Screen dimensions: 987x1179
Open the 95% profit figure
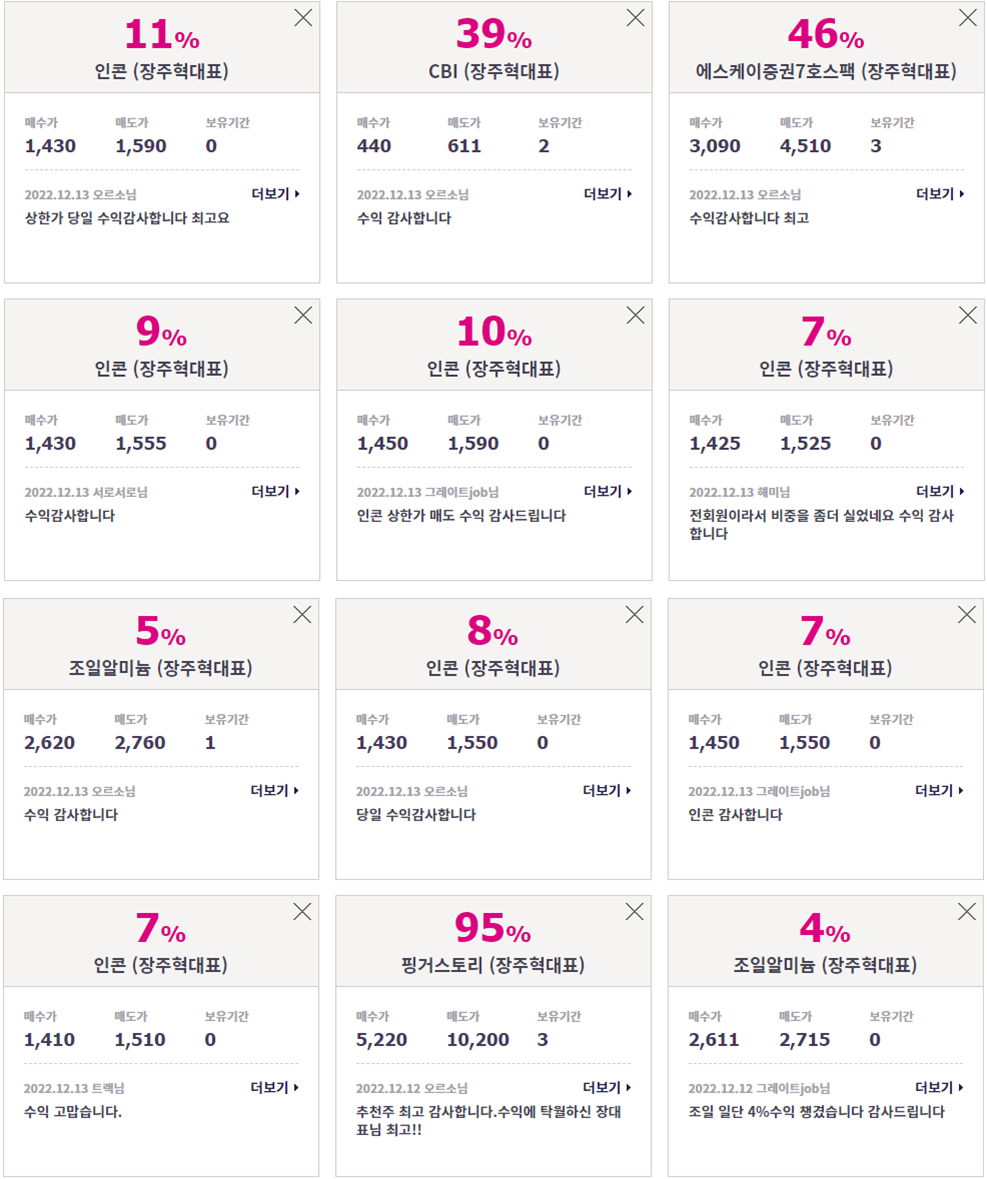493,929
